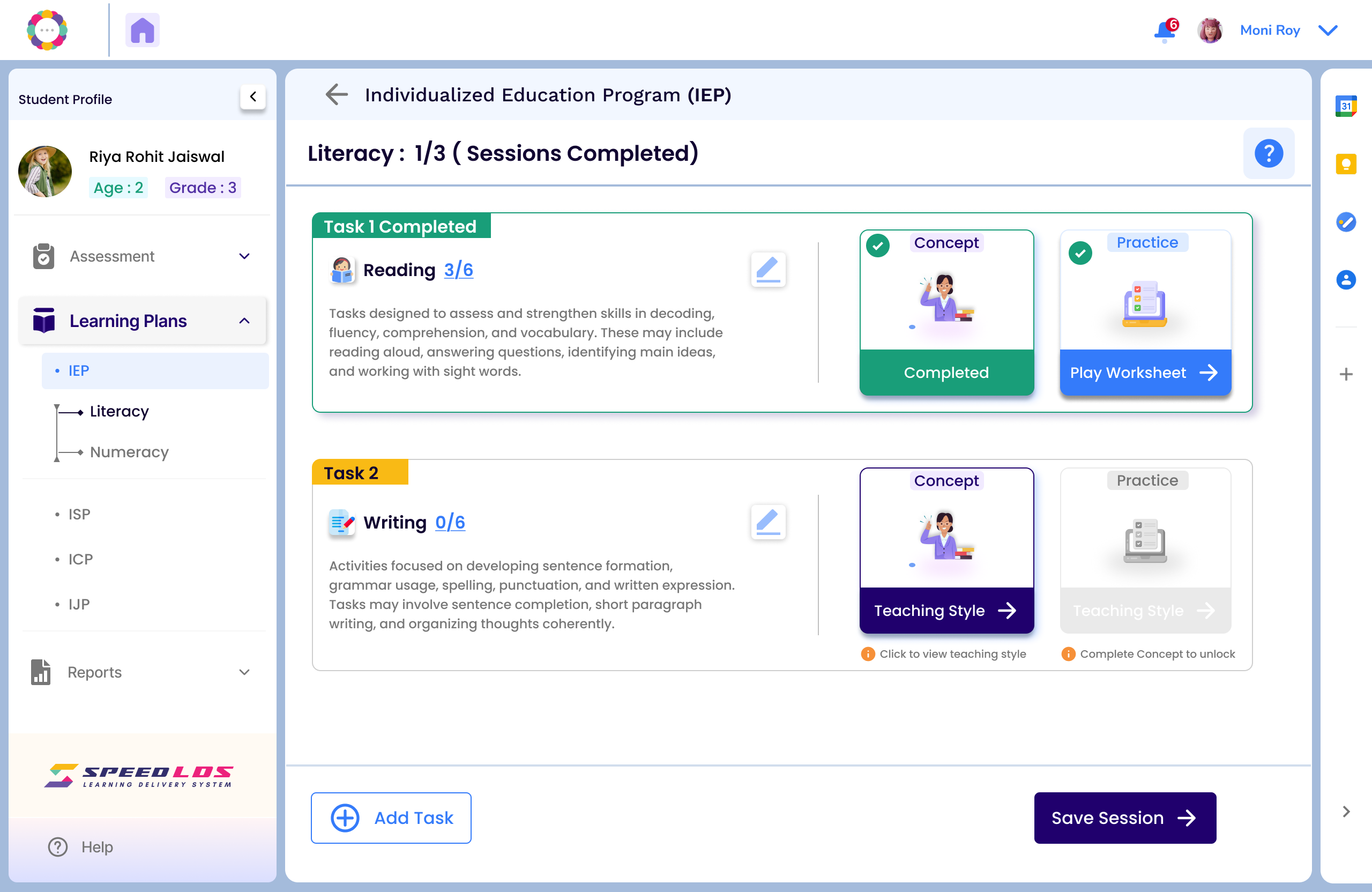The width and height of the screenshot is (1372, 892).
Task: Click the Save Session button
Action: [1124, 817]
